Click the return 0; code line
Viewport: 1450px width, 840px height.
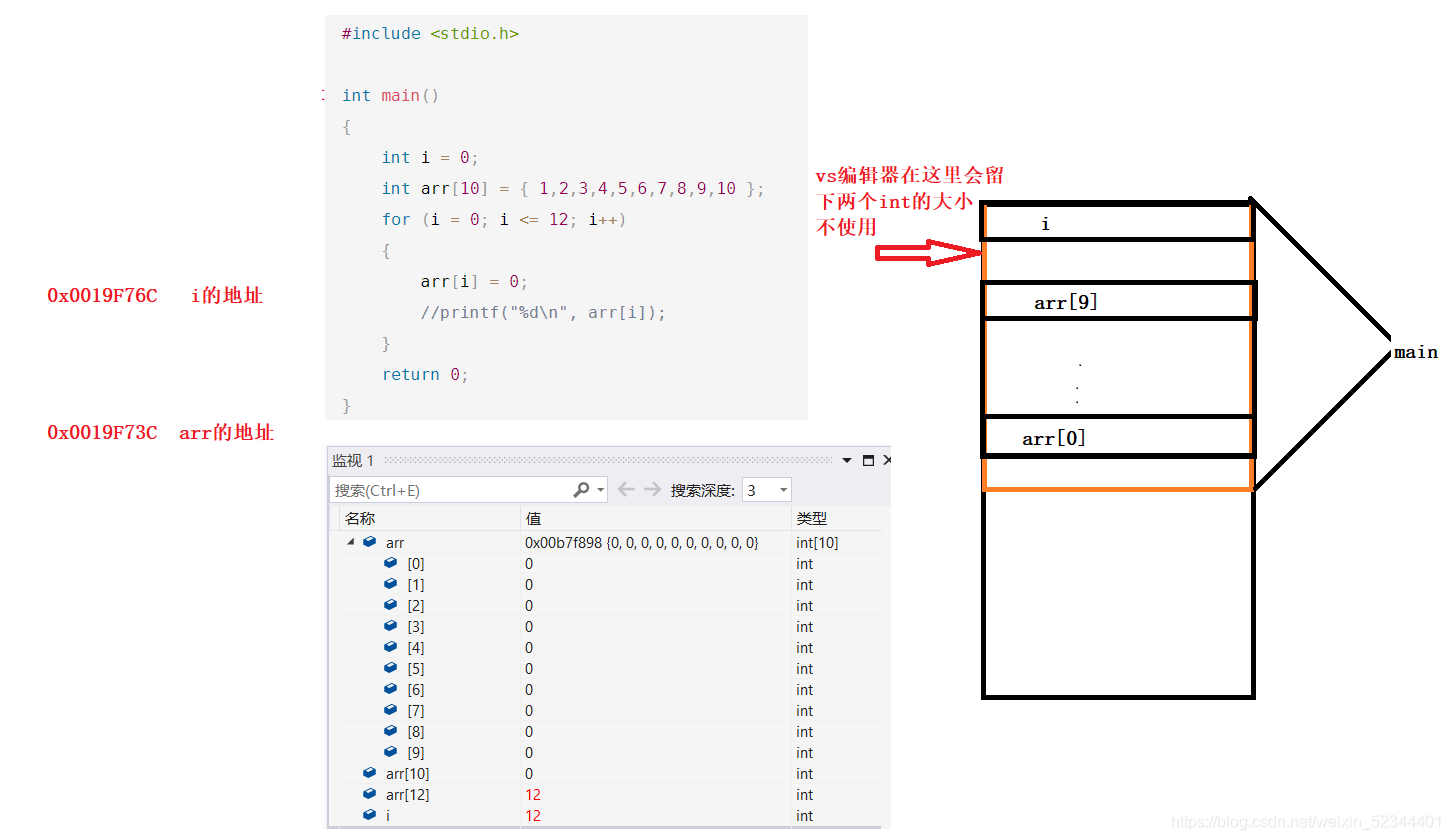pyautogui.click(x=425, y=374)
